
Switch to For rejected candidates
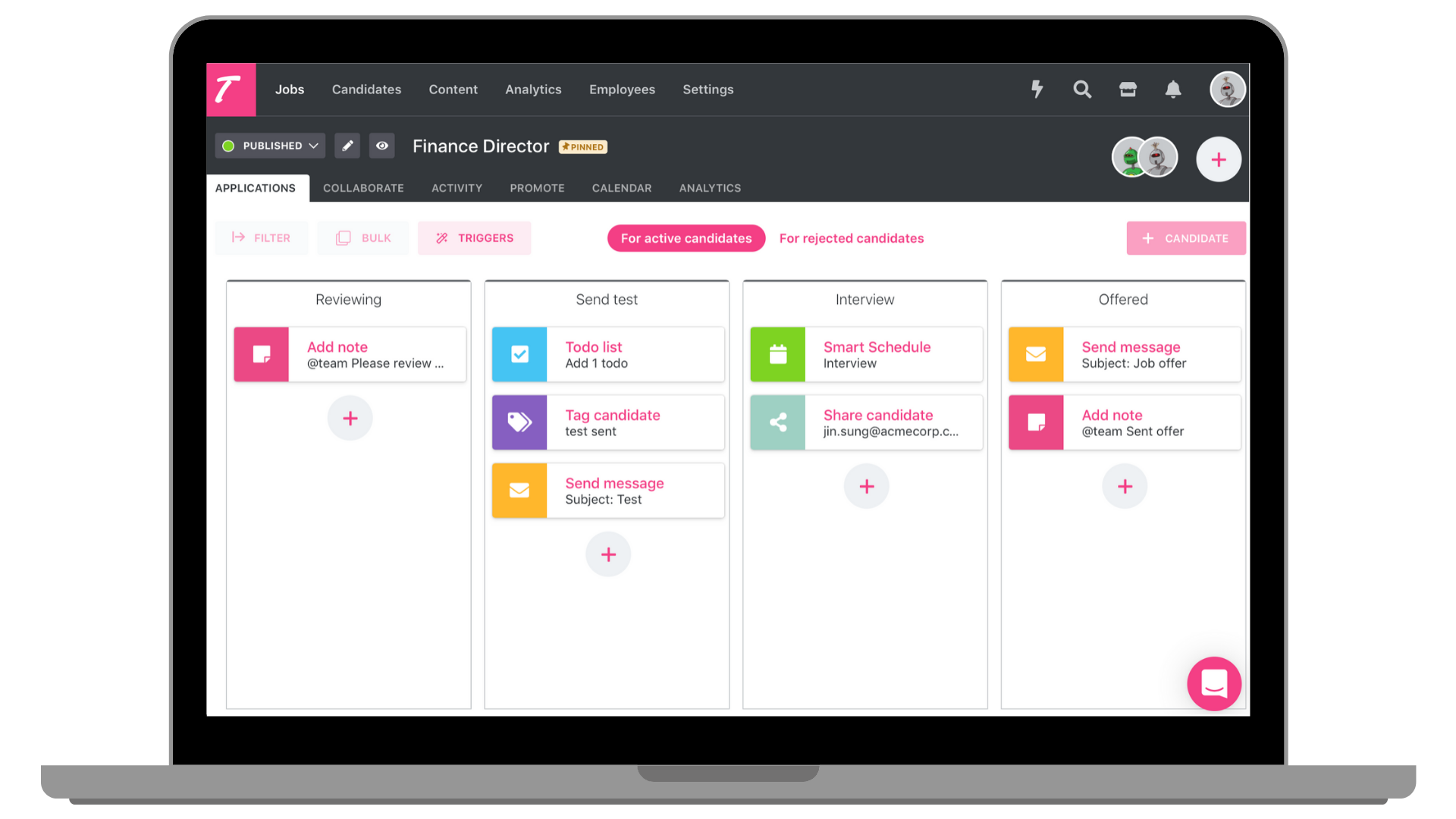852,238
